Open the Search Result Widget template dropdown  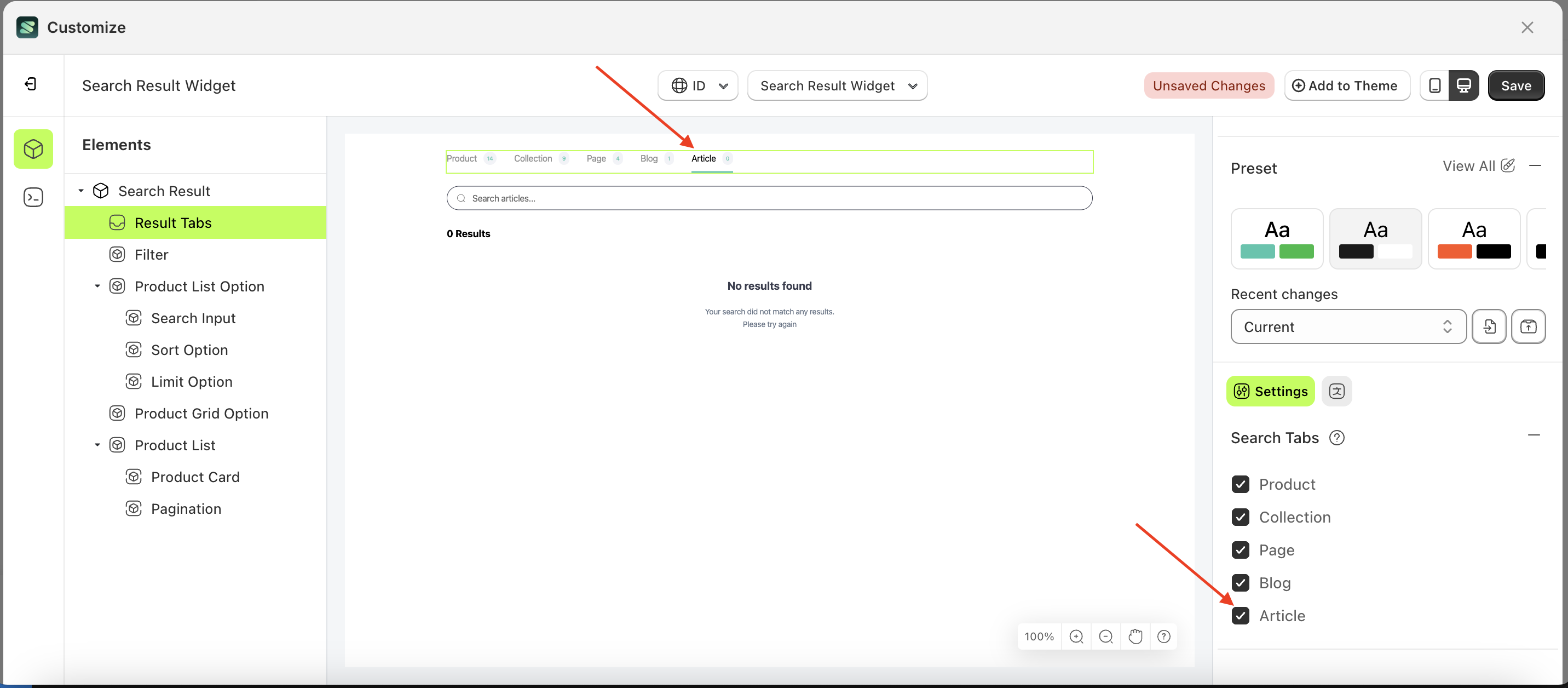837,85
